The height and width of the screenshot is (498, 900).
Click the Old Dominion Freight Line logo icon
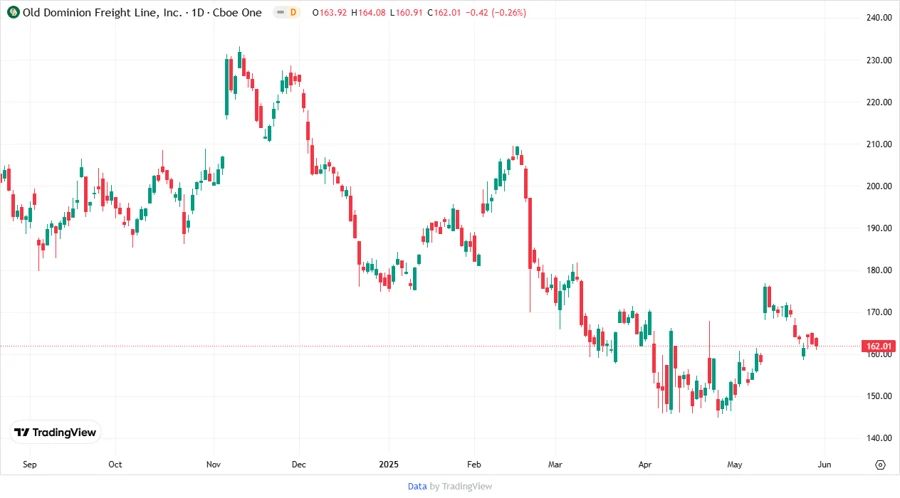pos(13,12)
